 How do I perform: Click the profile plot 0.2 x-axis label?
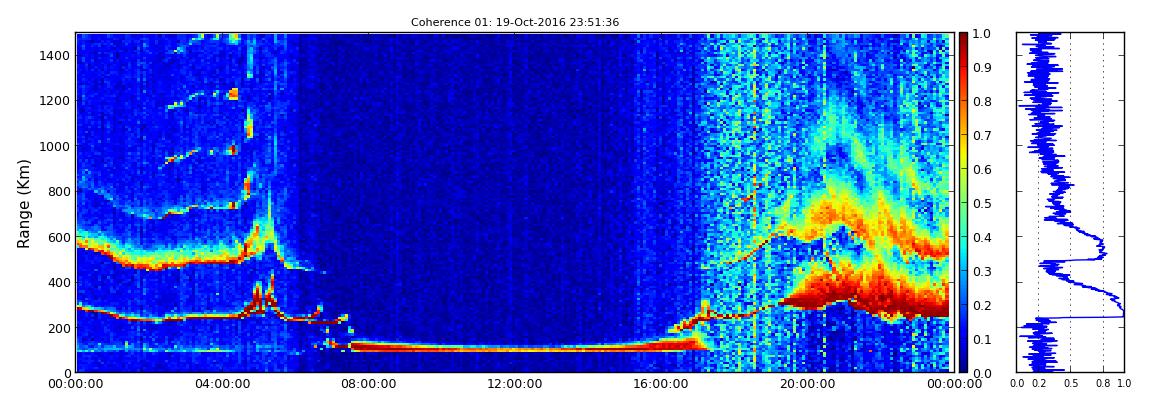pos(1039,384)
